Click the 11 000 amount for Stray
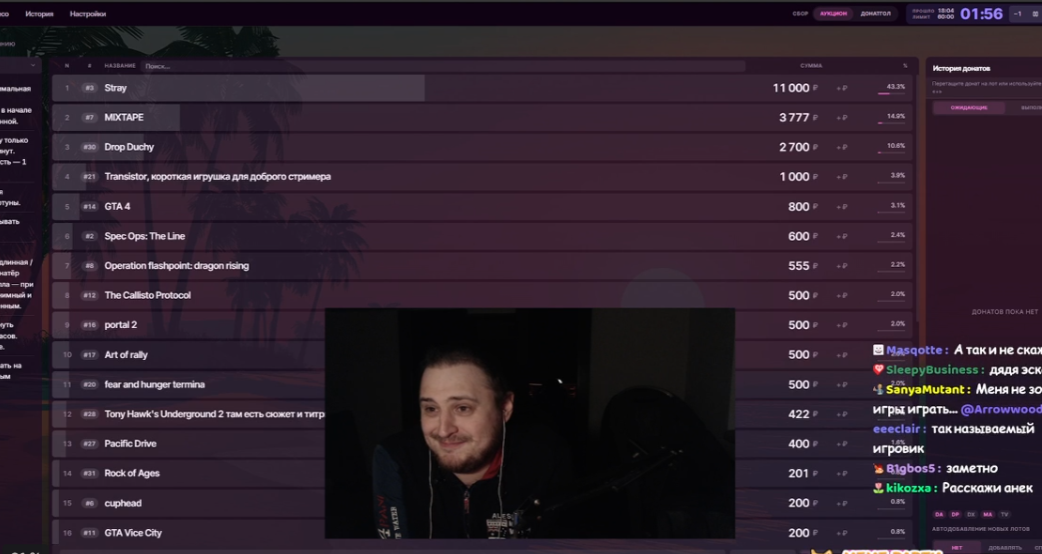Image resolution: width=1042 pixels, height=554 pixels. 791,88
